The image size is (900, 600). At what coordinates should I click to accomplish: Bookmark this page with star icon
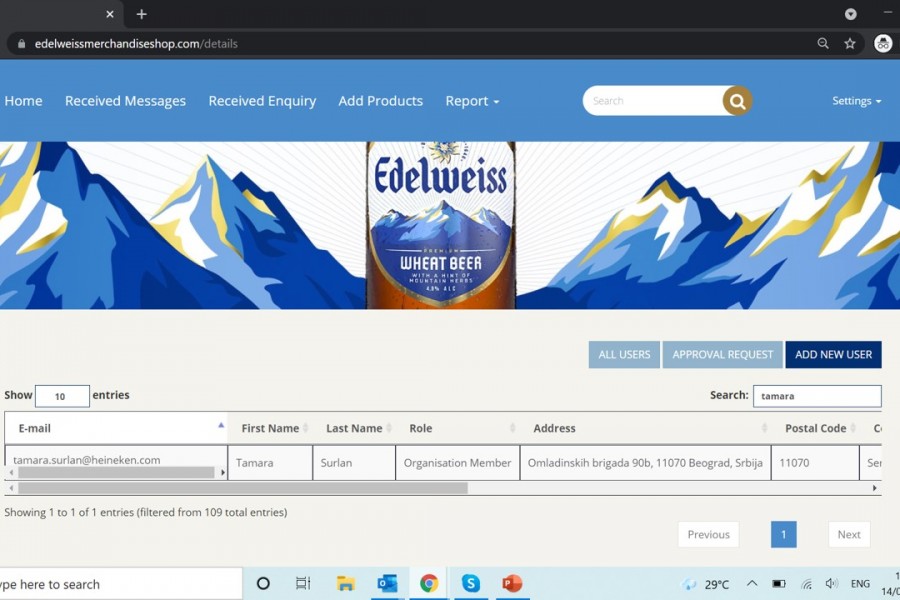pos(849,44)
